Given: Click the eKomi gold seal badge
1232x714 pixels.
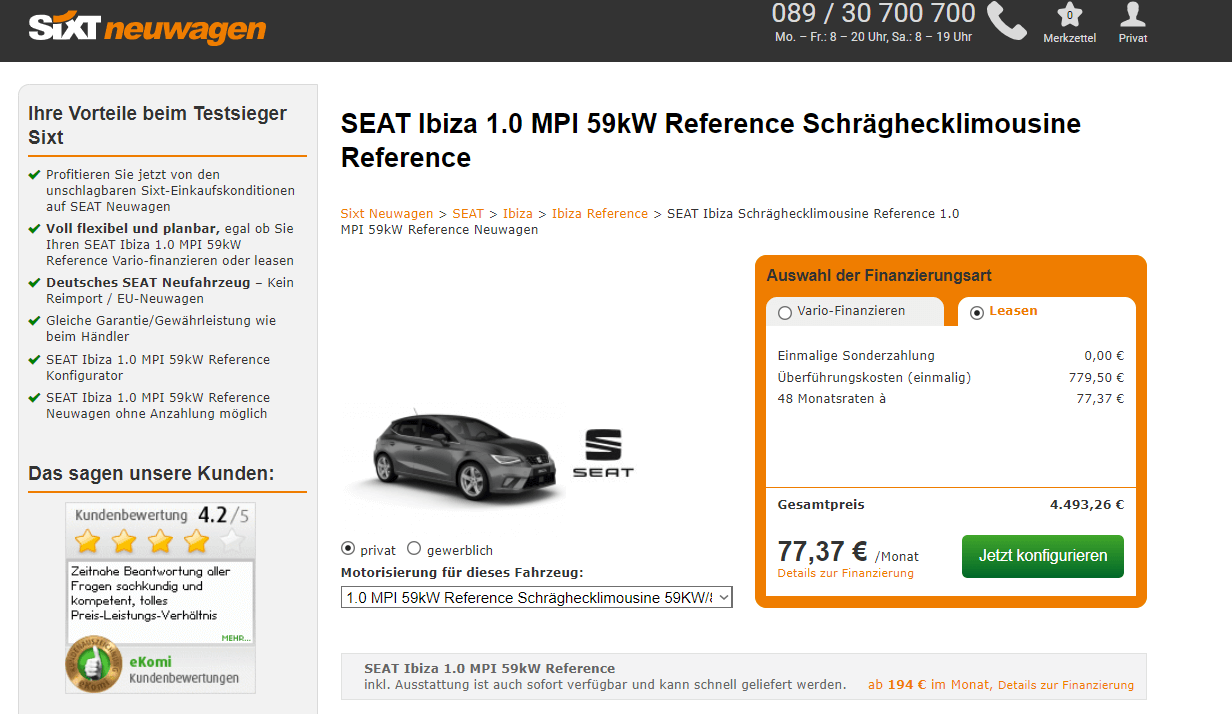Looking at the screenshot, I should 93,665.
